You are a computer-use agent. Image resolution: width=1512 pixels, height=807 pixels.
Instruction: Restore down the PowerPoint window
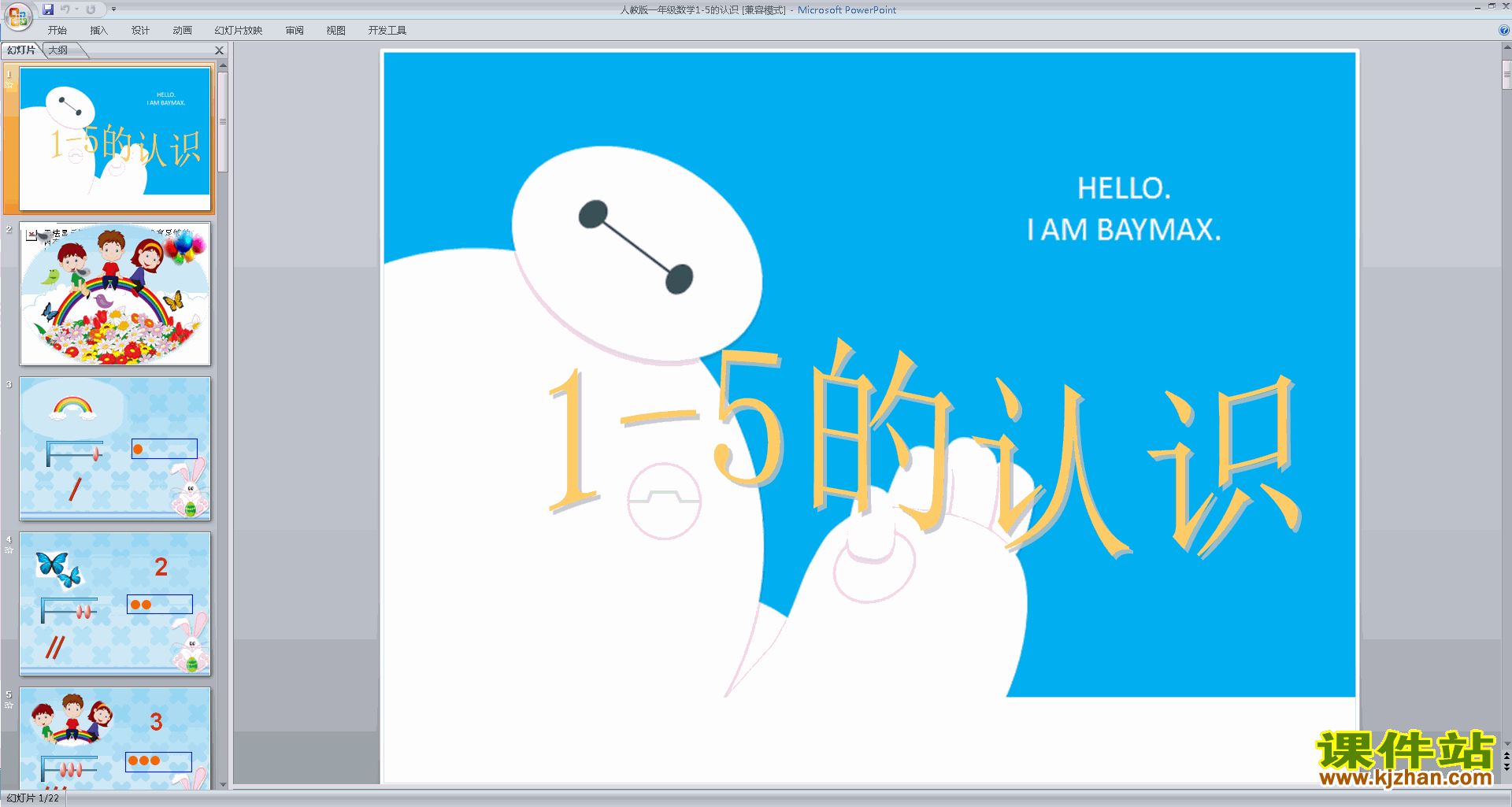(x=1492, y=6)
